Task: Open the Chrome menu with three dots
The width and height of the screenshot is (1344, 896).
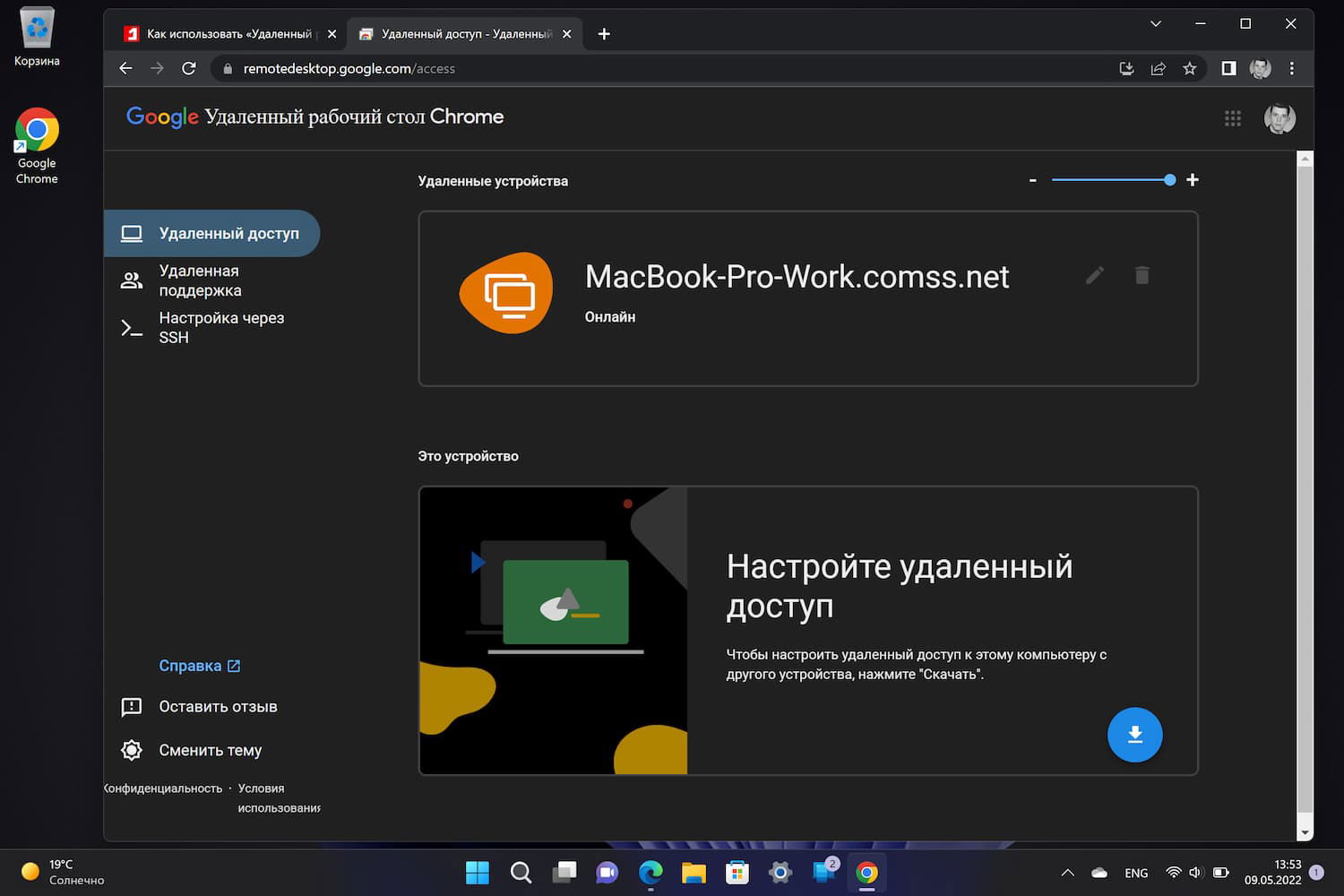Action: (x=1292, y=68)
